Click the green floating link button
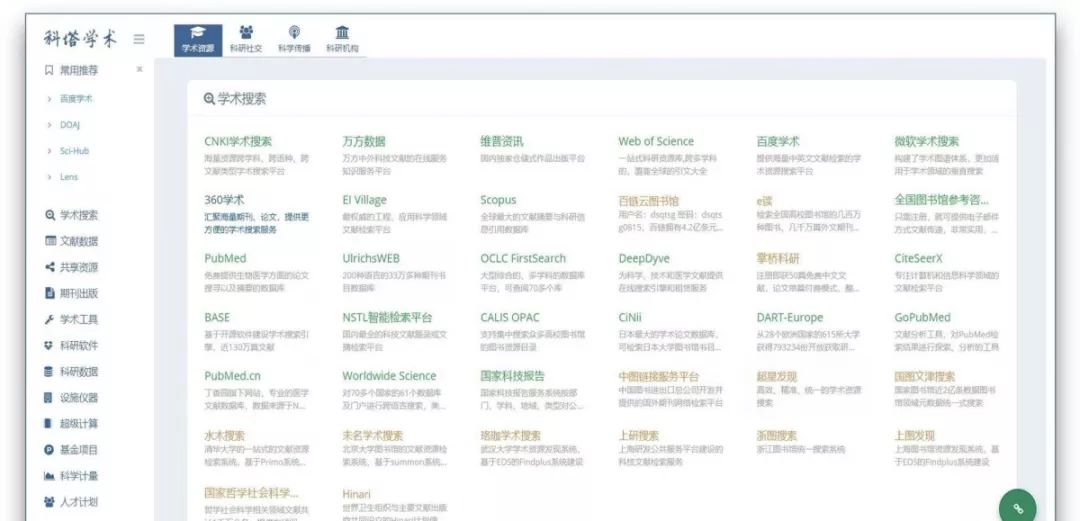This screenshot has width=1080, height=521. tap(1018, 506)
